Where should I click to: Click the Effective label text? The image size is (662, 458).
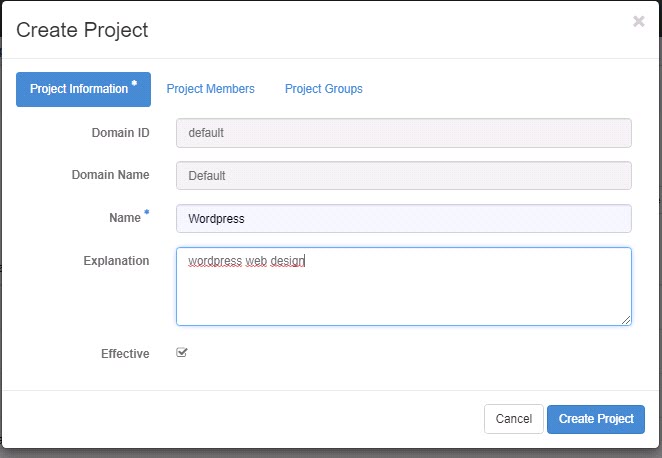tap(125, 354)
